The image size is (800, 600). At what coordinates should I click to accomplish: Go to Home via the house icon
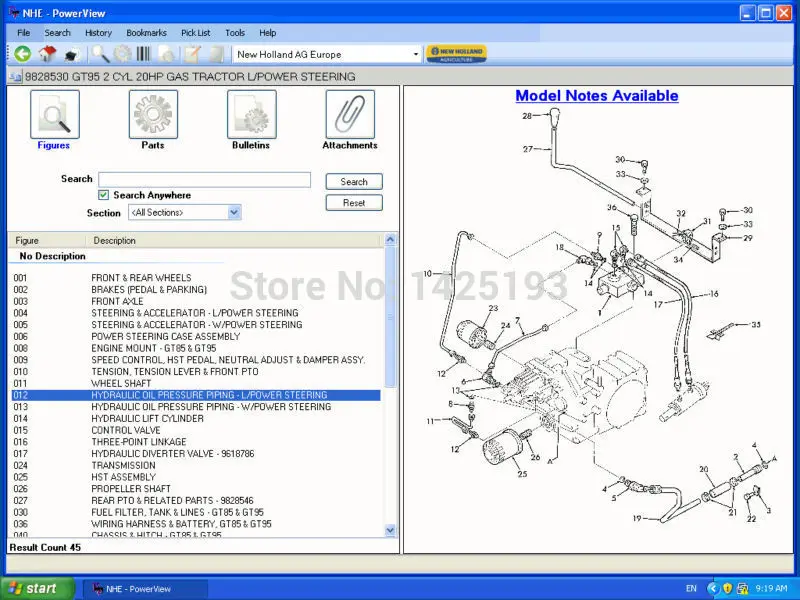coord(47,54)
